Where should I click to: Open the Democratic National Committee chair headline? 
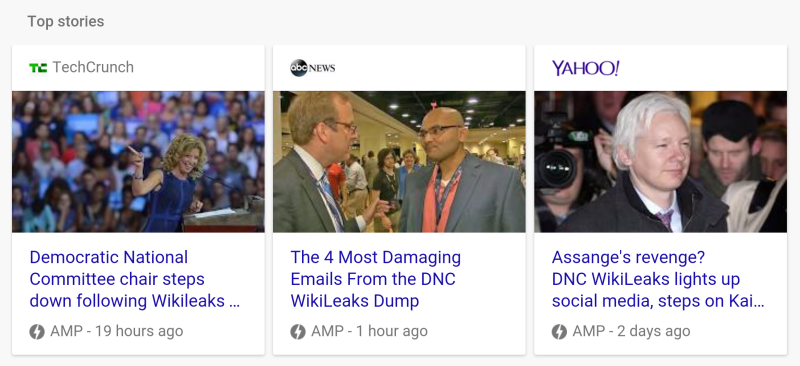[135, 279]
